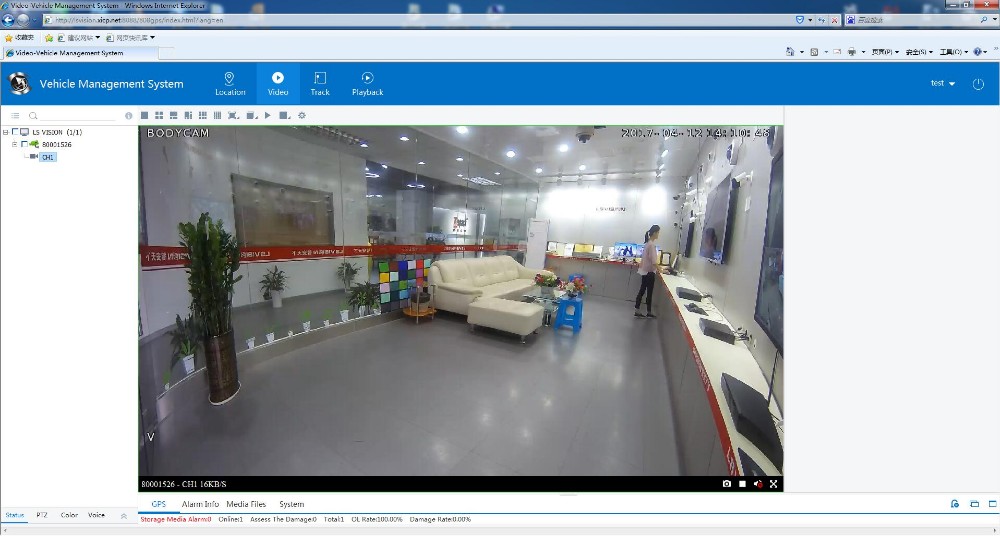Viewport: 1000px width, 536px height.
Task: Capture a snapshot with the camera icon
Action: point(726,484)
